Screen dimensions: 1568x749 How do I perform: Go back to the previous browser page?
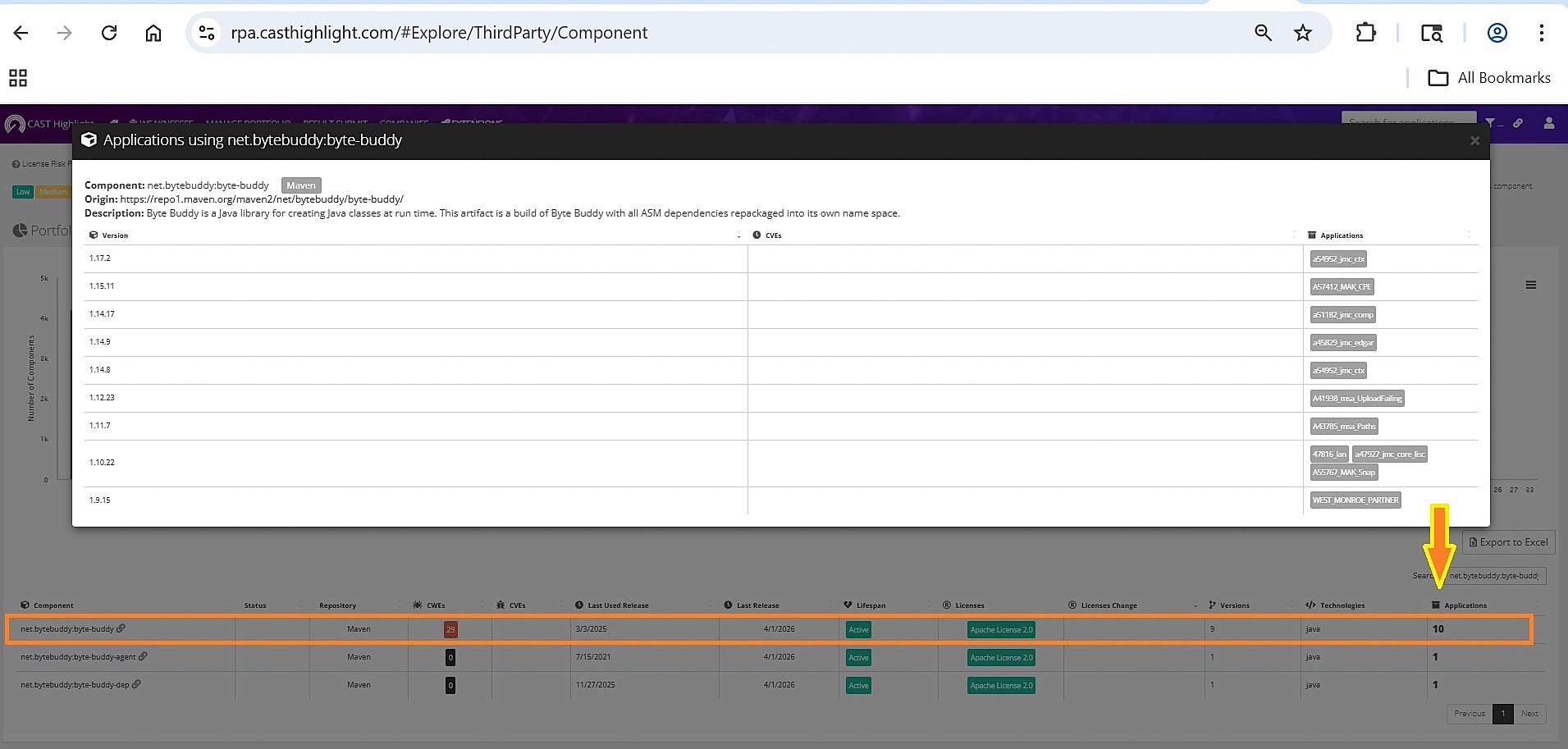(x=21, y=33)
